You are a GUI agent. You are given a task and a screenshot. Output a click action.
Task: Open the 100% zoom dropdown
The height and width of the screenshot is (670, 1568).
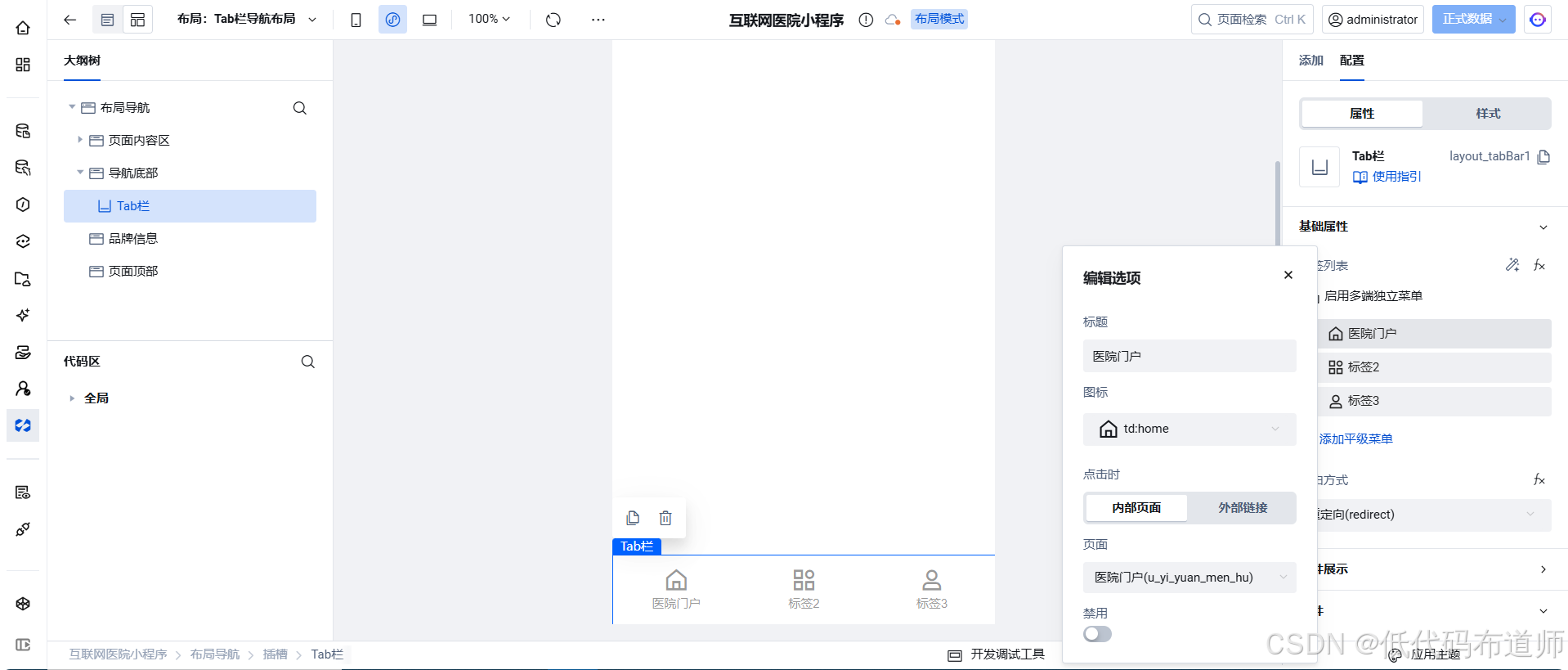coord(489,19)
